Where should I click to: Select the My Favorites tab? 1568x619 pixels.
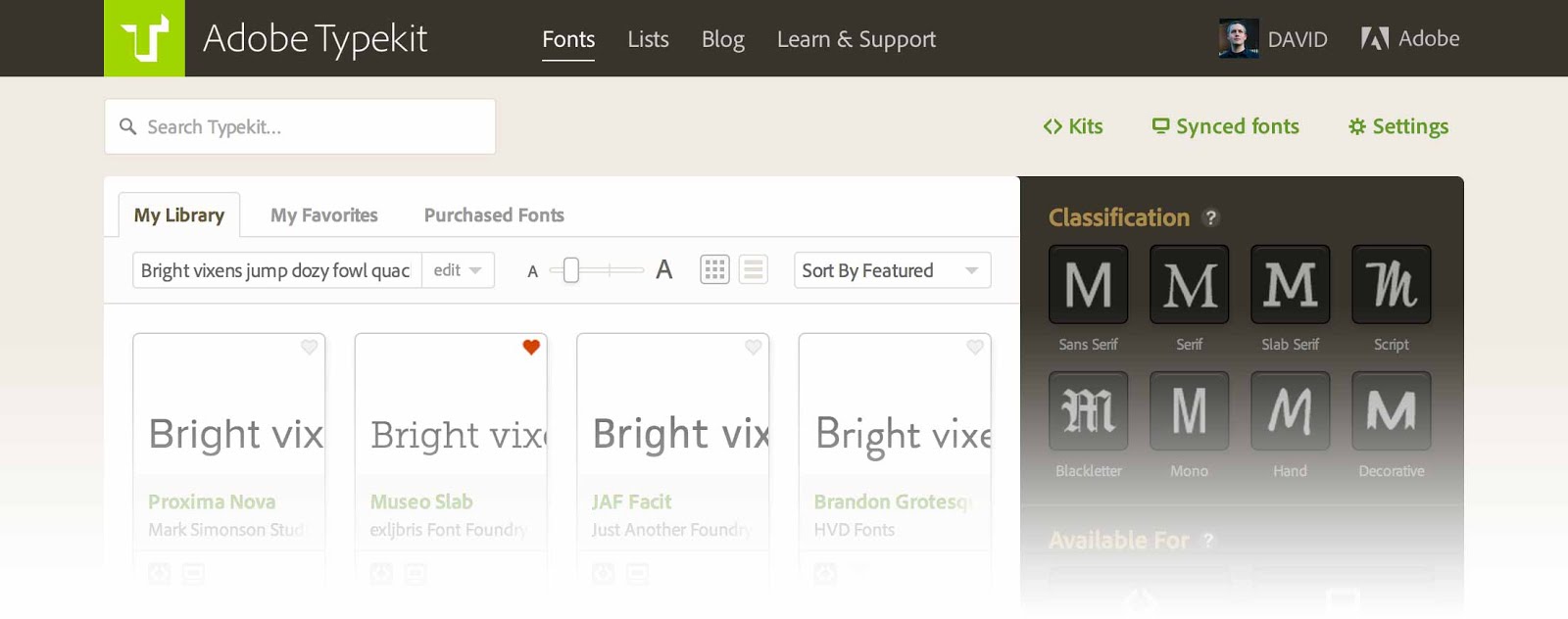324,214
